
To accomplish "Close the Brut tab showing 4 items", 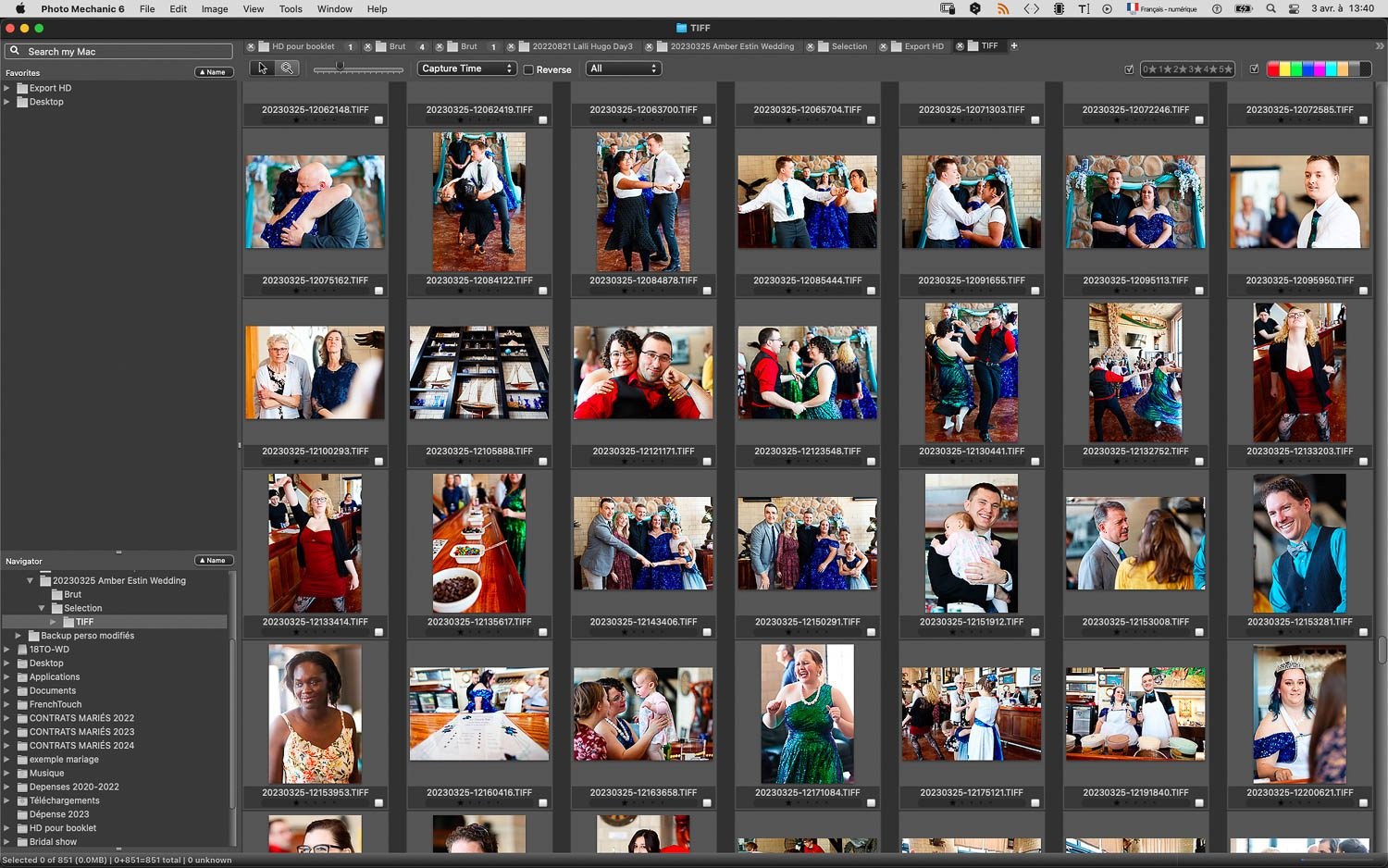I will [x=368, y=46].
